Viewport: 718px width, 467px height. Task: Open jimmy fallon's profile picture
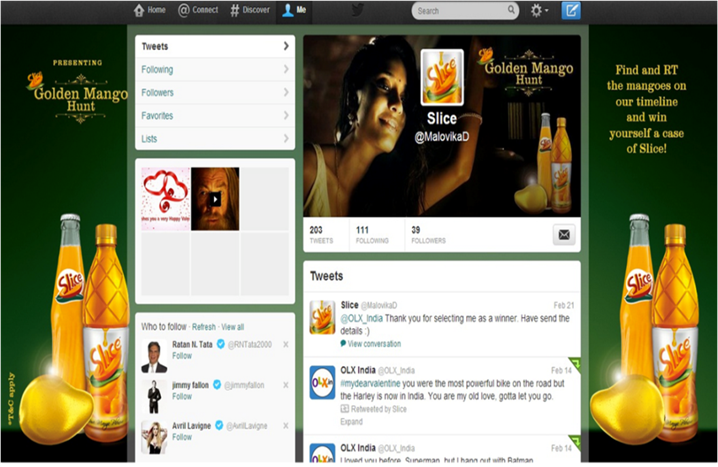pos(154,397)
